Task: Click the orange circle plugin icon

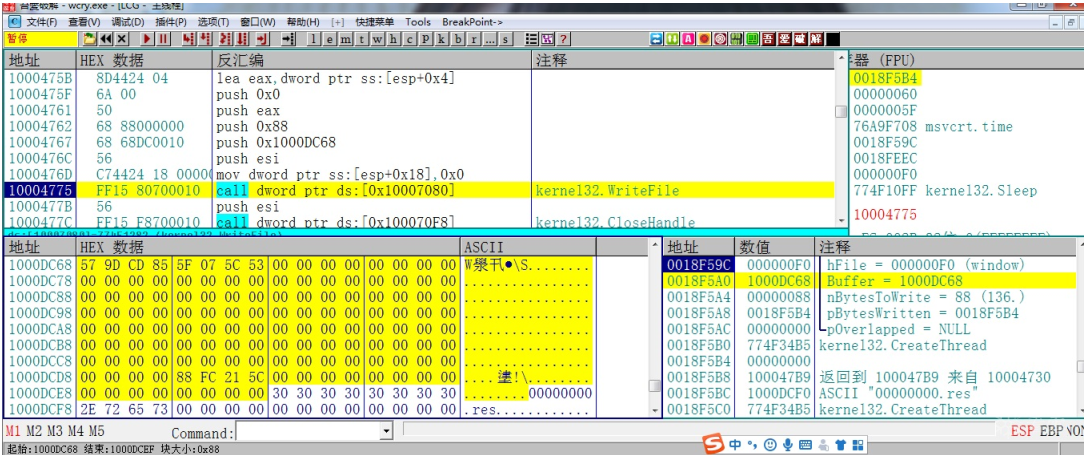Action: (704, 39)
